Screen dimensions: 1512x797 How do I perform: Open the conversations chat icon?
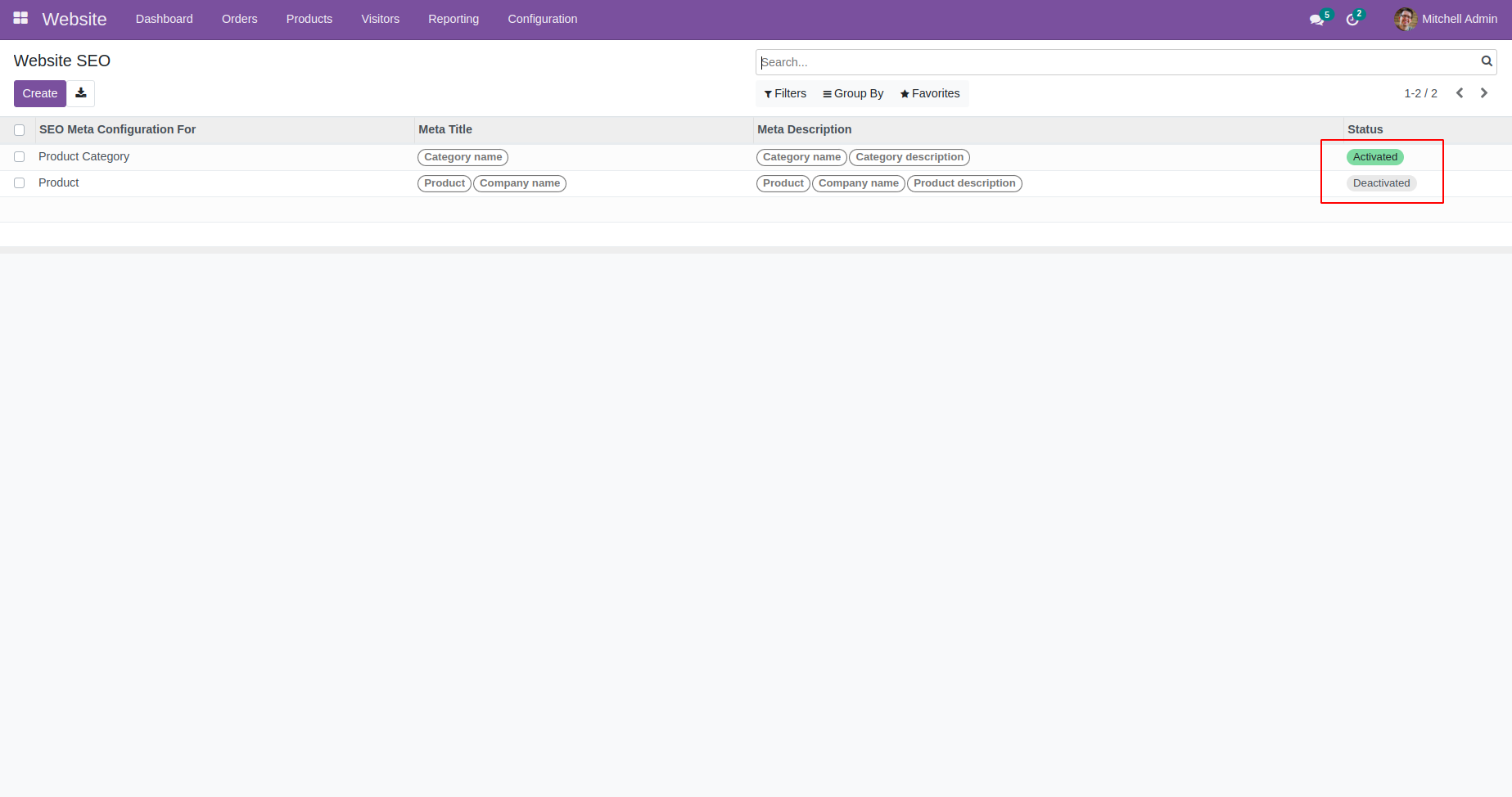1316,20
